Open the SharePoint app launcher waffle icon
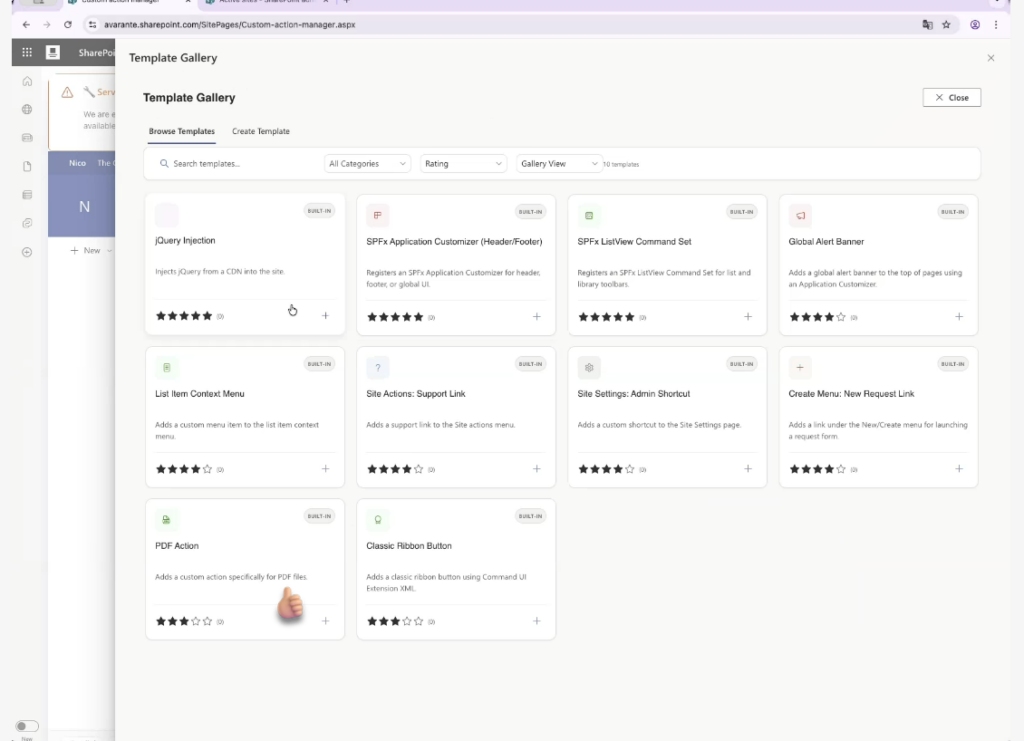Image resolution: width=1024 pixels, height=741 pixels. 27,52
